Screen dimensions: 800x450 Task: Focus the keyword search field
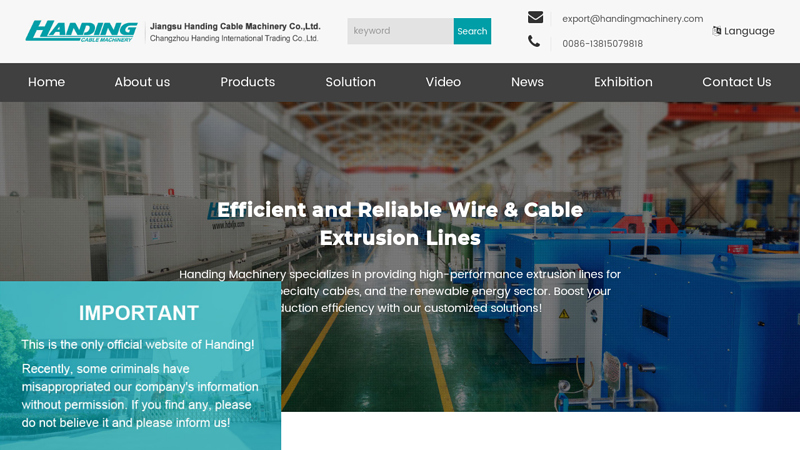point(401,31)
